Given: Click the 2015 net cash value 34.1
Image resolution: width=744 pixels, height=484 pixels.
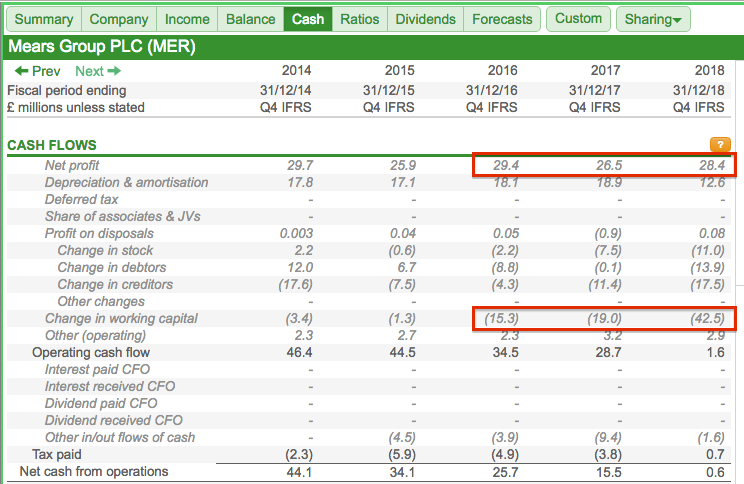Looking at the screenshot, I should click(x=402, y=472).
